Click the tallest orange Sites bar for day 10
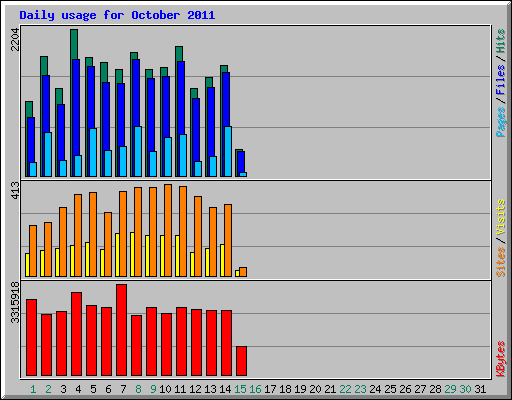The height and width of the screenshot is (400, 512). tap(168, 230)
